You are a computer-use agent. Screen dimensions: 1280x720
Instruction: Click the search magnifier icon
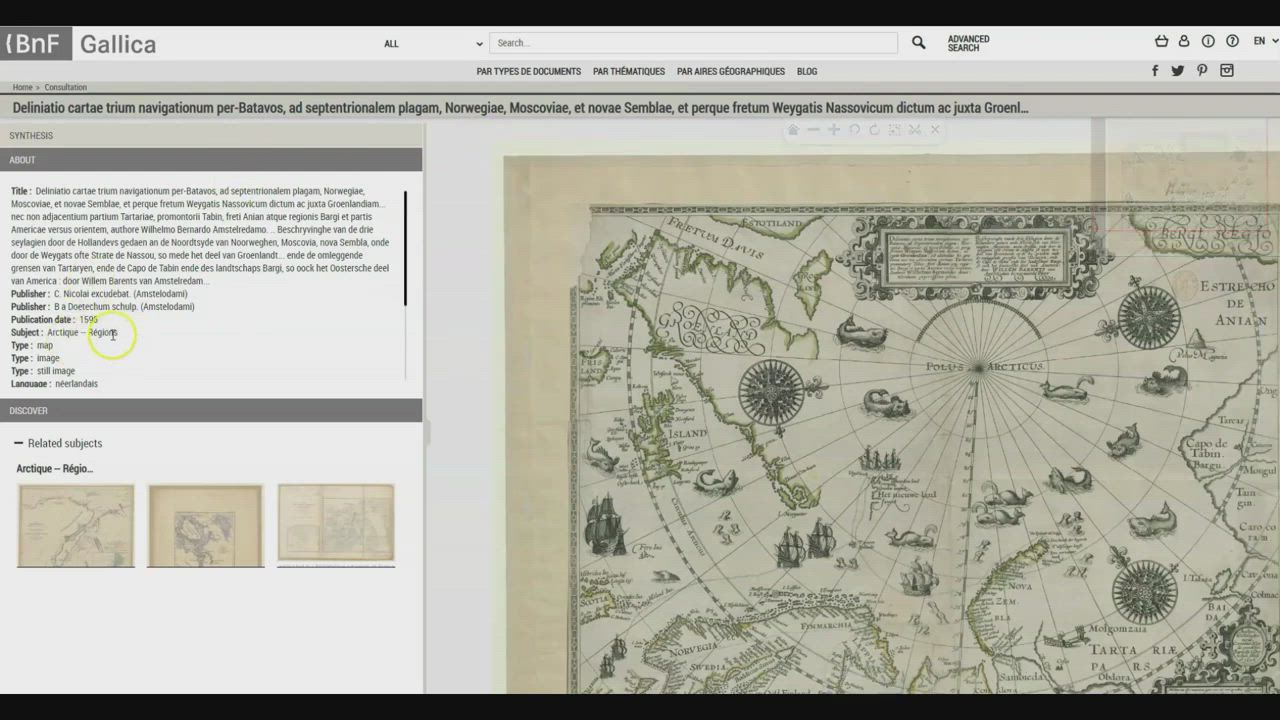[x=918, y=43]
